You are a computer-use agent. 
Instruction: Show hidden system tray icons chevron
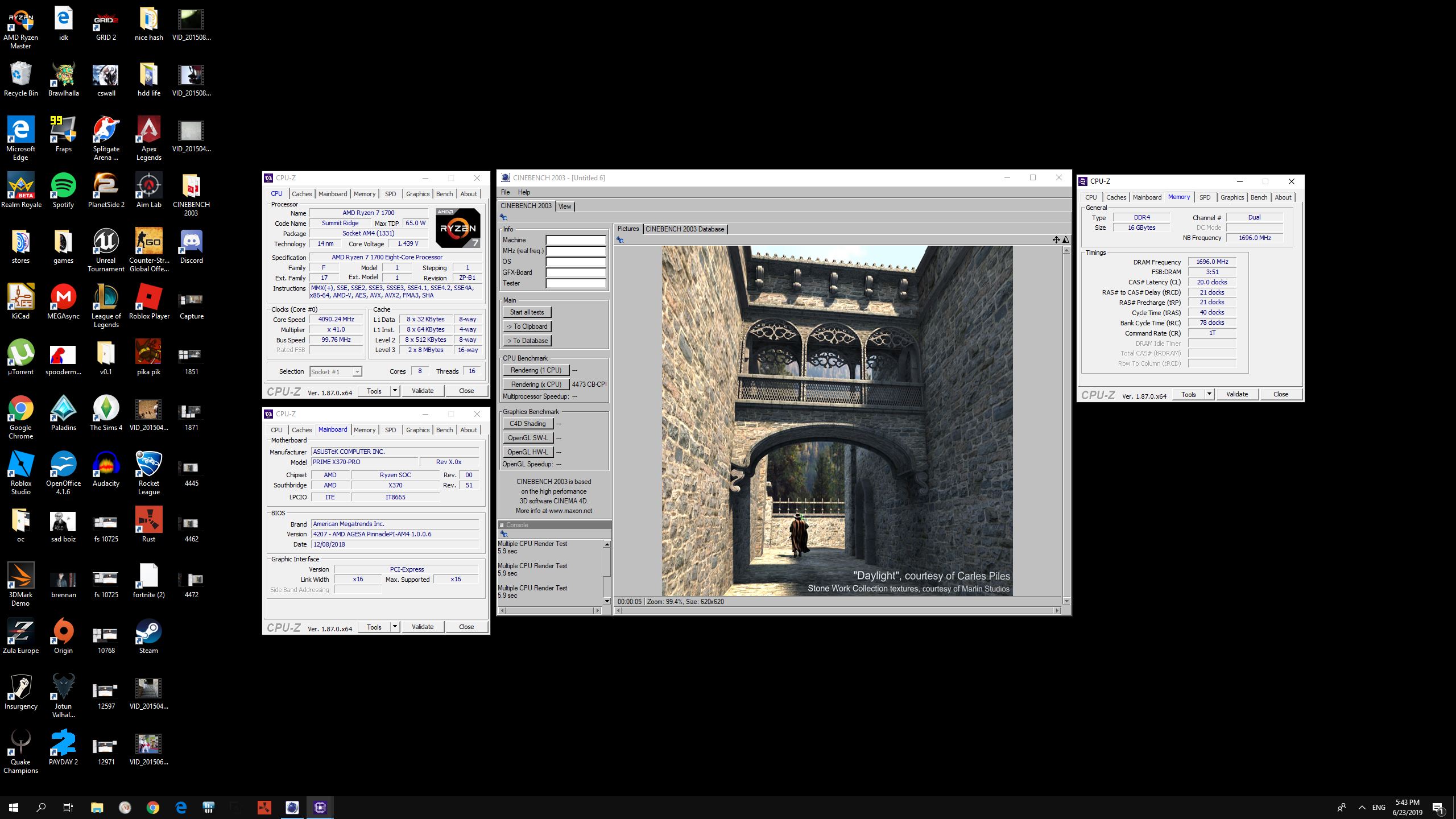[x=1362, y=808]
